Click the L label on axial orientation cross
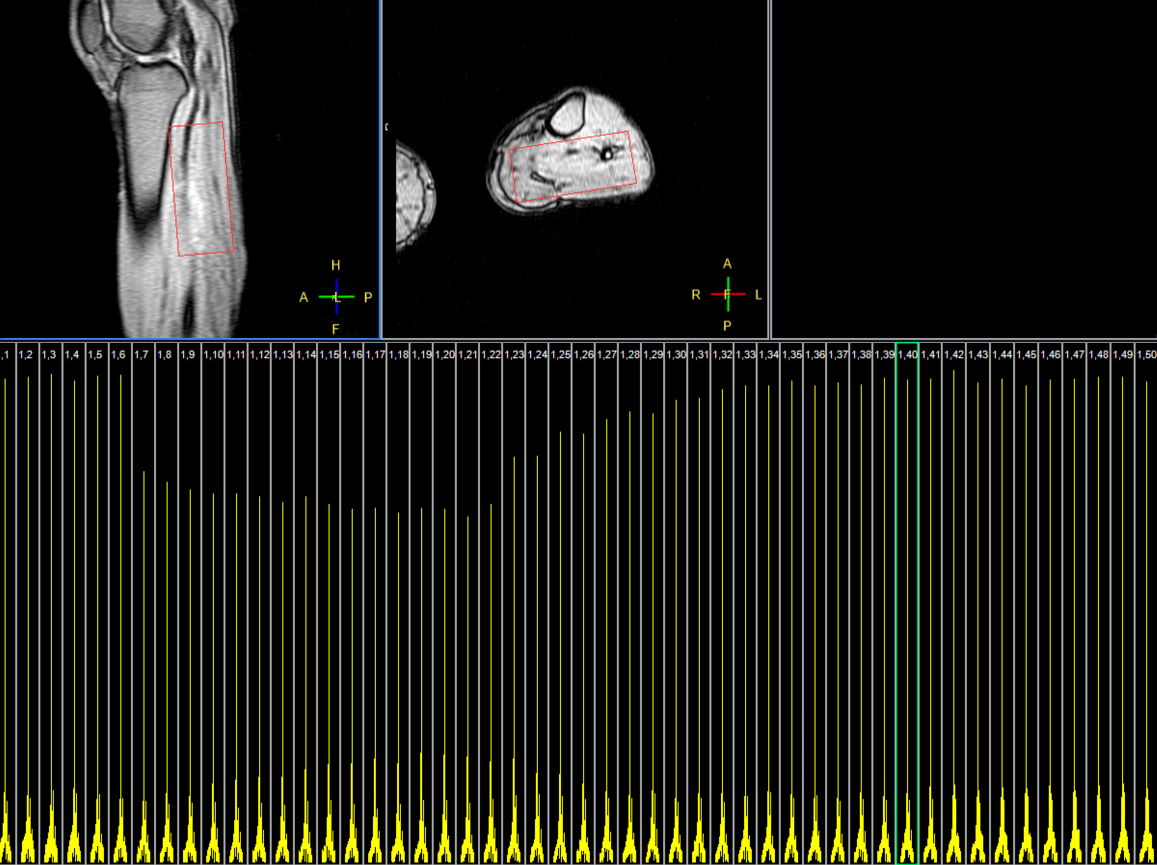Viewport: 1157px width, 865px height. click(x=757, y=294)
